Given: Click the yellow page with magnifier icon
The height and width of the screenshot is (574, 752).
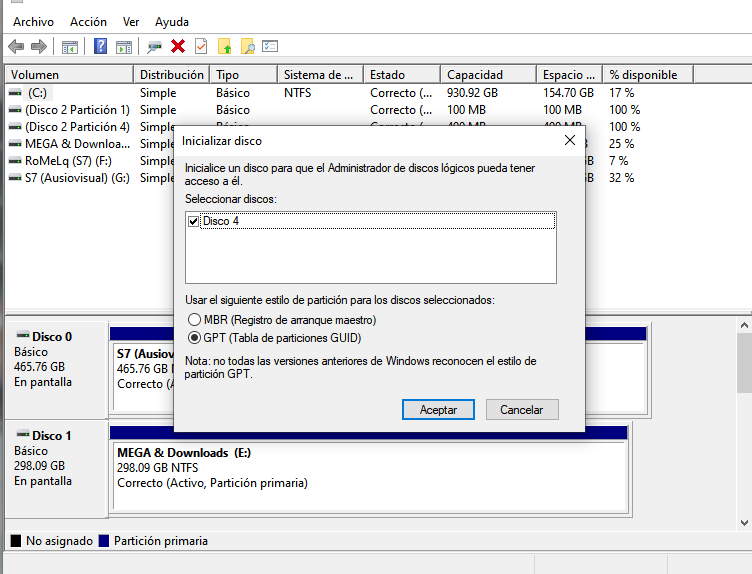Looking at the screenshot, I should [247, 46].
